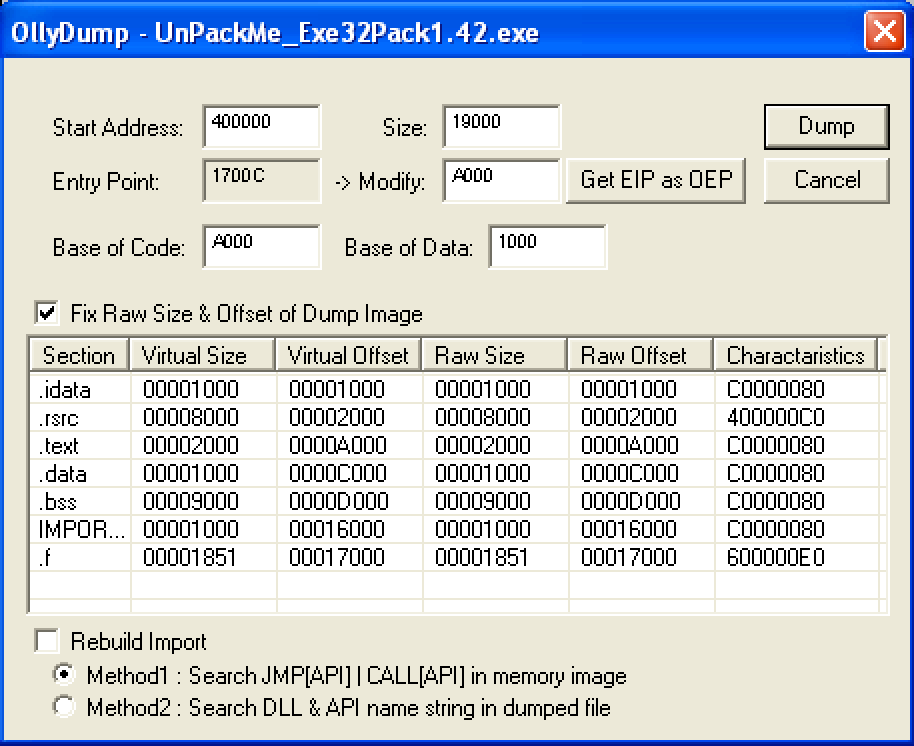The width and height of the screenshot is (914, 746).
Task: Click the Dump button
Action: pos(827,126)
